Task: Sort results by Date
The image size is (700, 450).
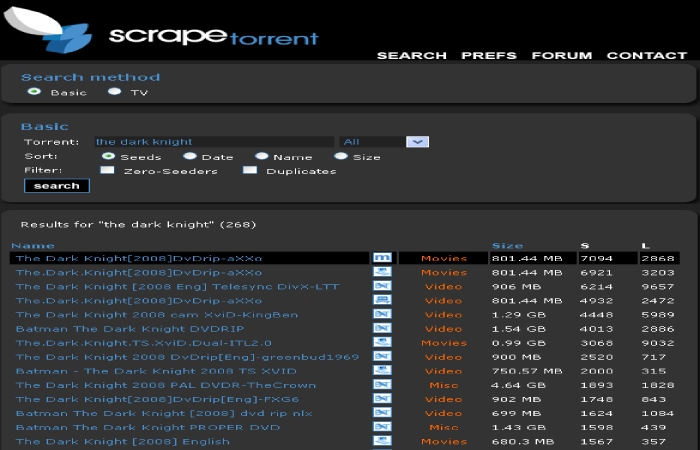Action: coord(190,156)
